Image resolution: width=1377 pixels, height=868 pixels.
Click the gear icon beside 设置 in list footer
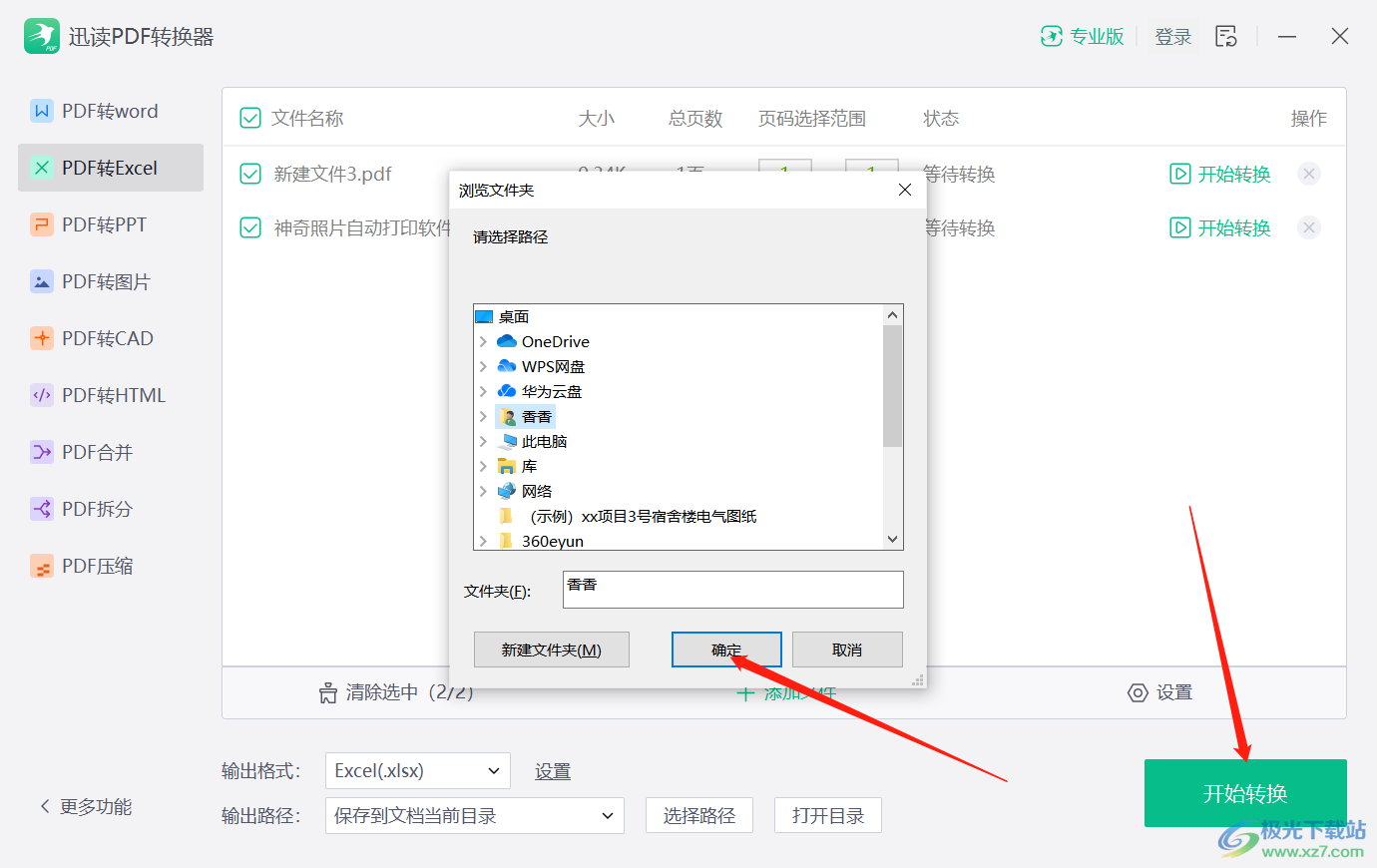pyautogui.click(x=1138, y=692)
